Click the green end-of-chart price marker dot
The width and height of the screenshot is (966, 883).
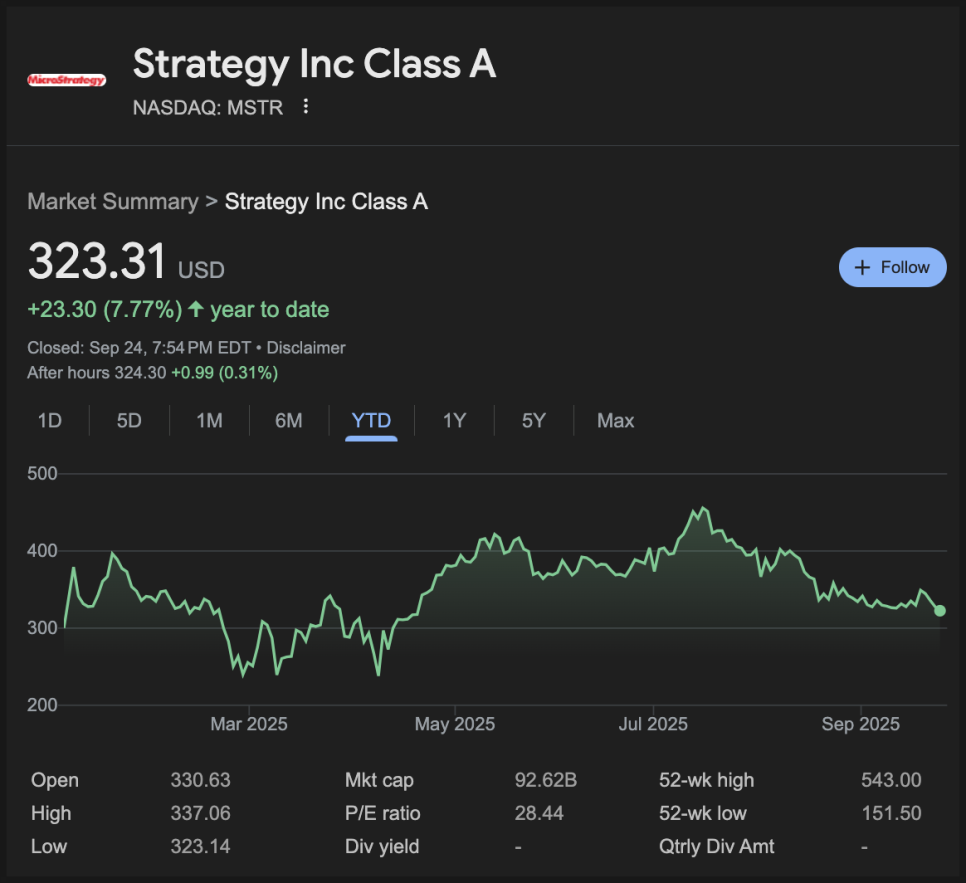coord(939,611)
